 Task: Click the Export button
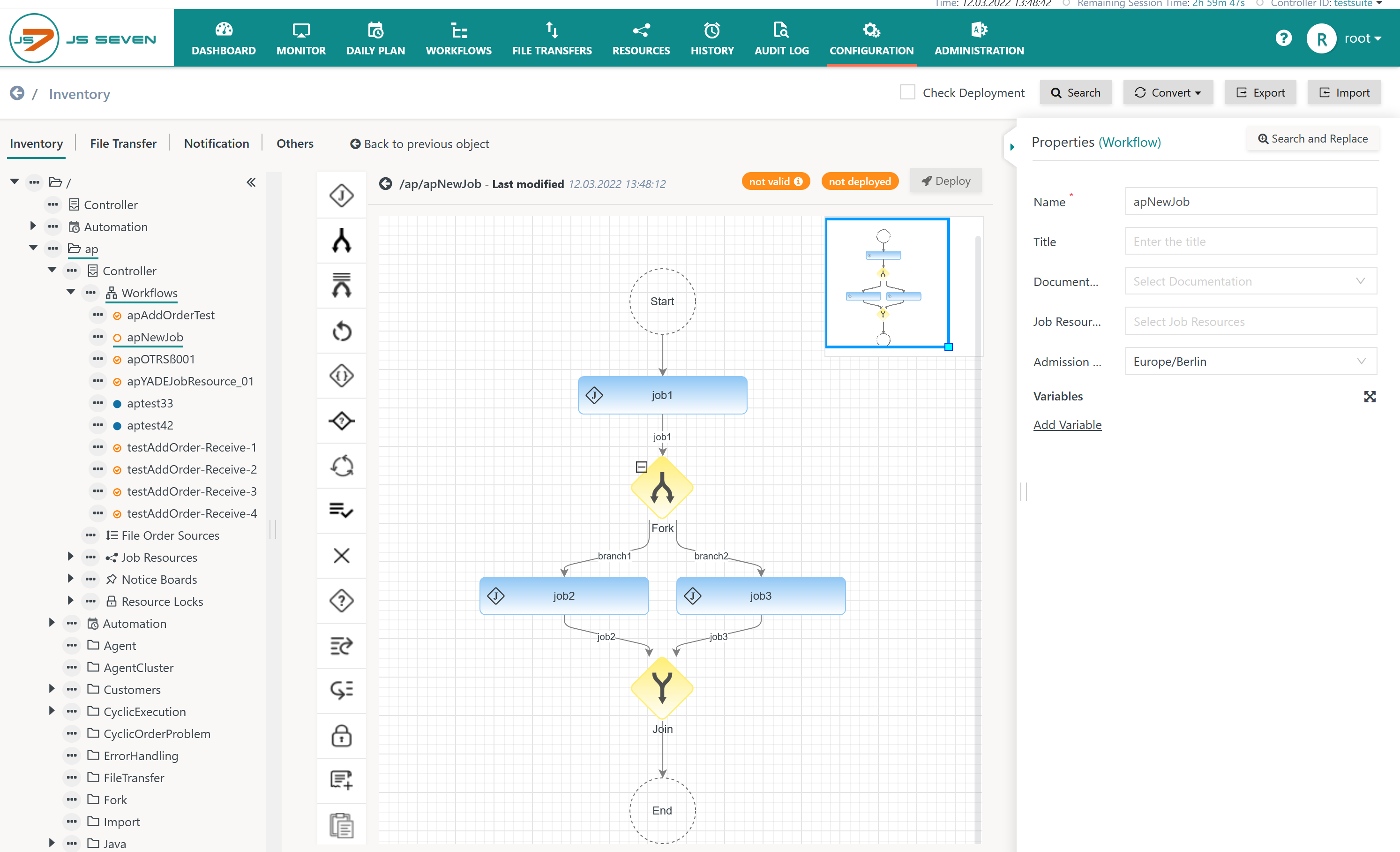1260,92
